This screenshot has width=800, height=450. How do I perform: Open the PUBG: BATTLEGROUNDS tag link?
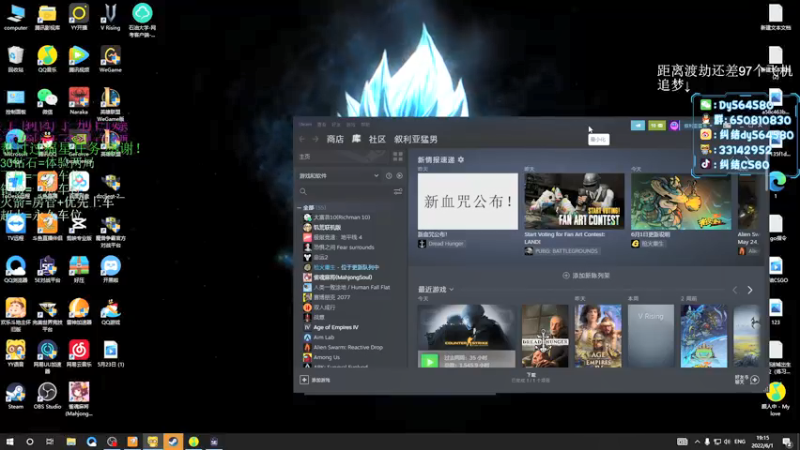(x=561, y=251)
